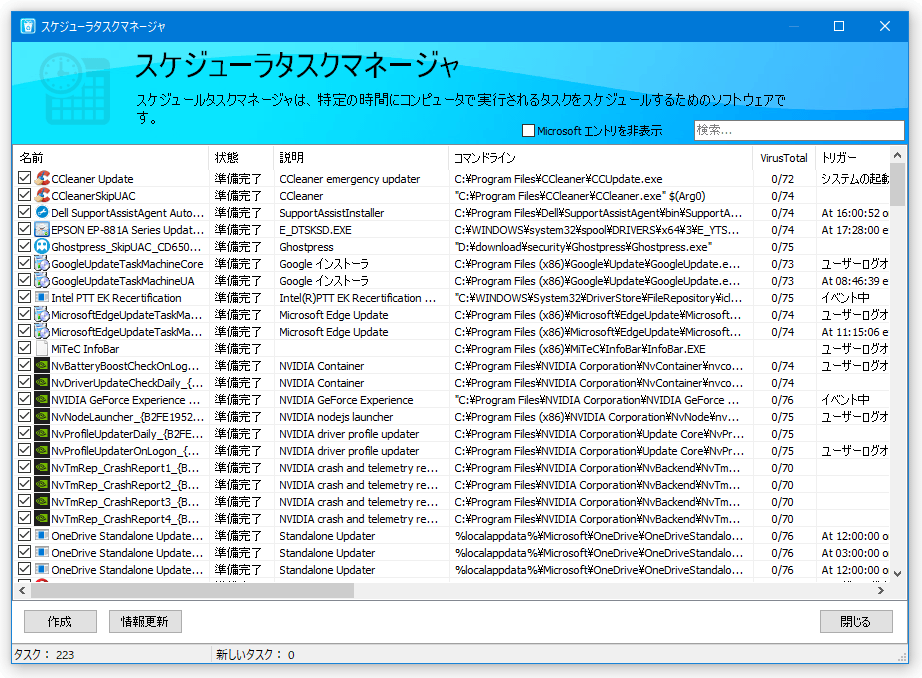Click the NvTmRep_CrashReport1 NVIDIA icon
This screenshot has height=678, width=922.
[42, 468]
